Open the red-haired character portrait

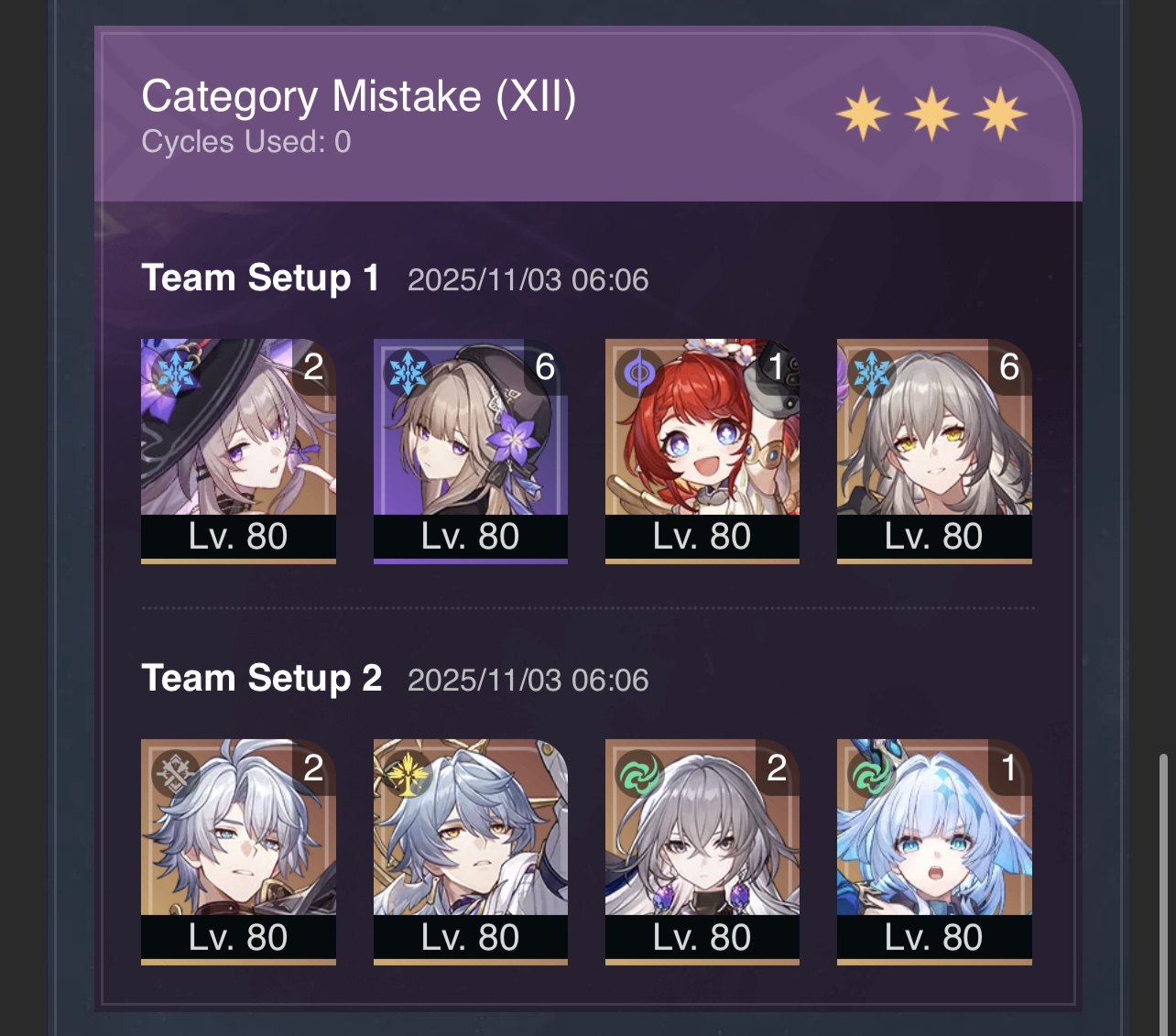click(x=702, y=451)
